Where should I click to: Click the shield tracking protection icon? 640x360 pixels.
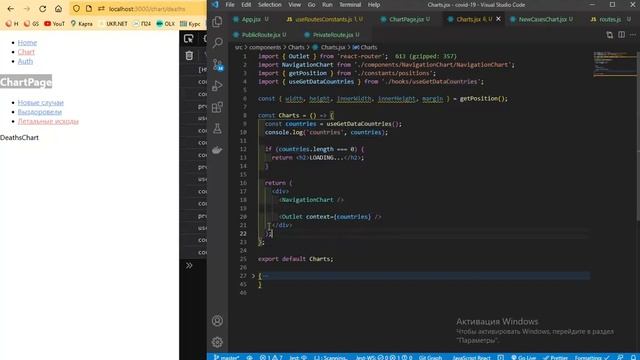click(x=76, y=9)
